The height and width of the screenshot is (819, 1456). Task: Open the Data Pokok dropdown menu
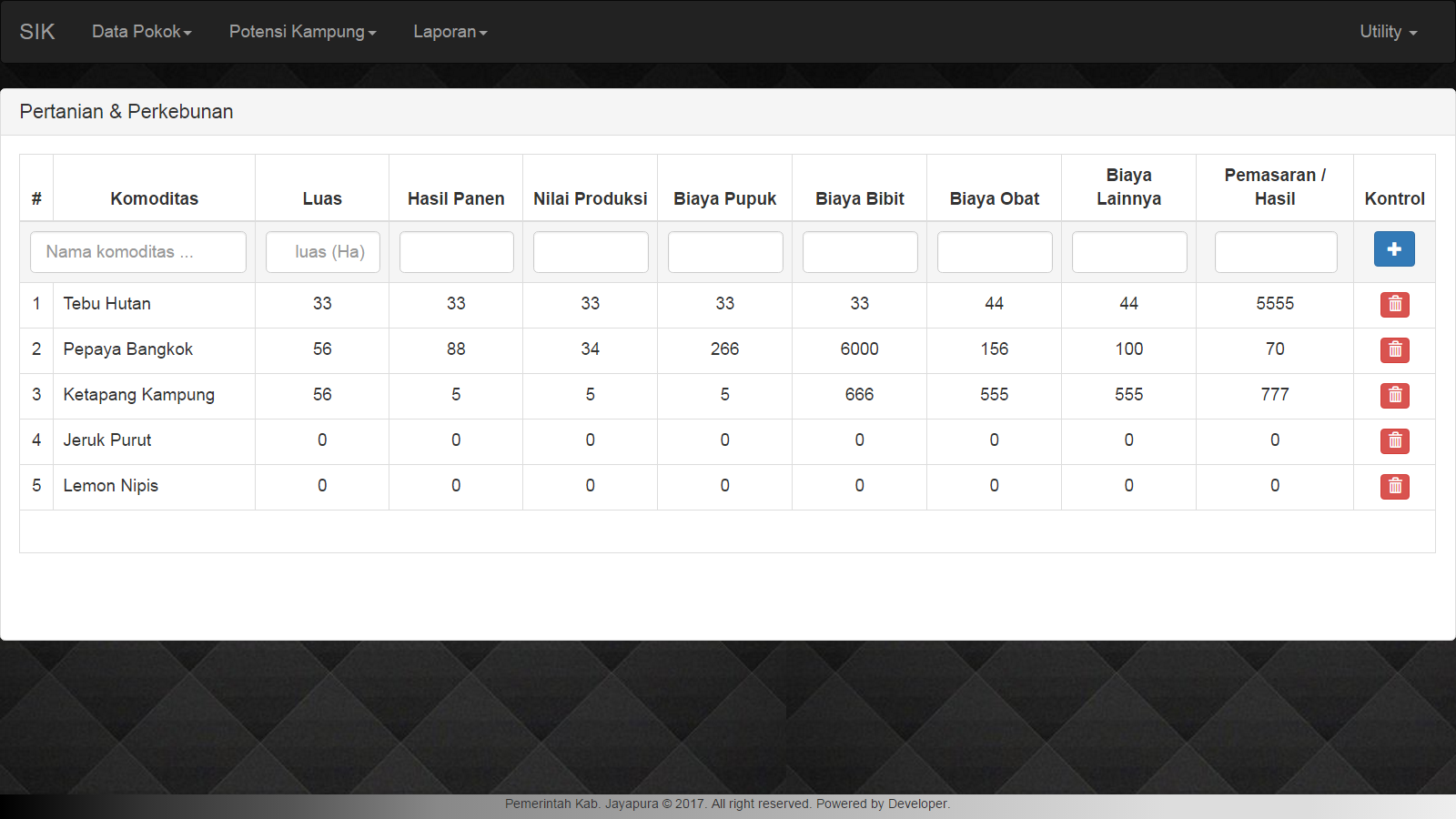click(x=141, y=32)
